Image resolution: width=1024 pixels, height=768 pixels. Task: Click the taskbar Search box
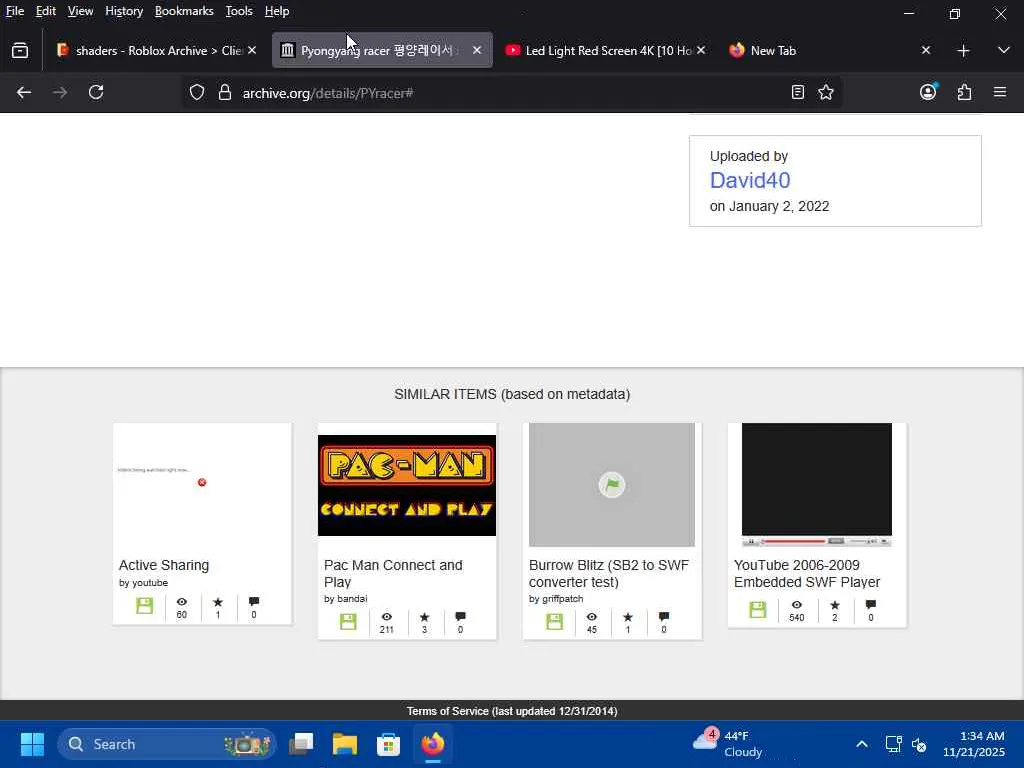click(167, 744)
